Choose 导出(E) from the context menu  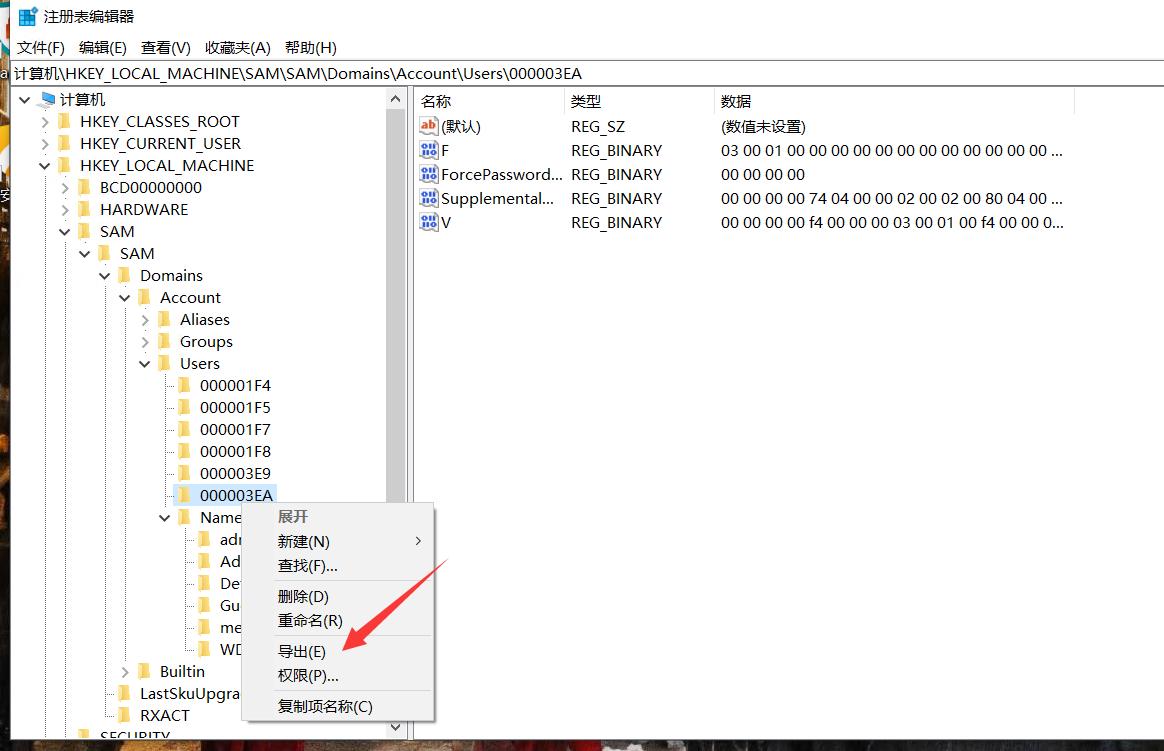click(x=301, y=652)
